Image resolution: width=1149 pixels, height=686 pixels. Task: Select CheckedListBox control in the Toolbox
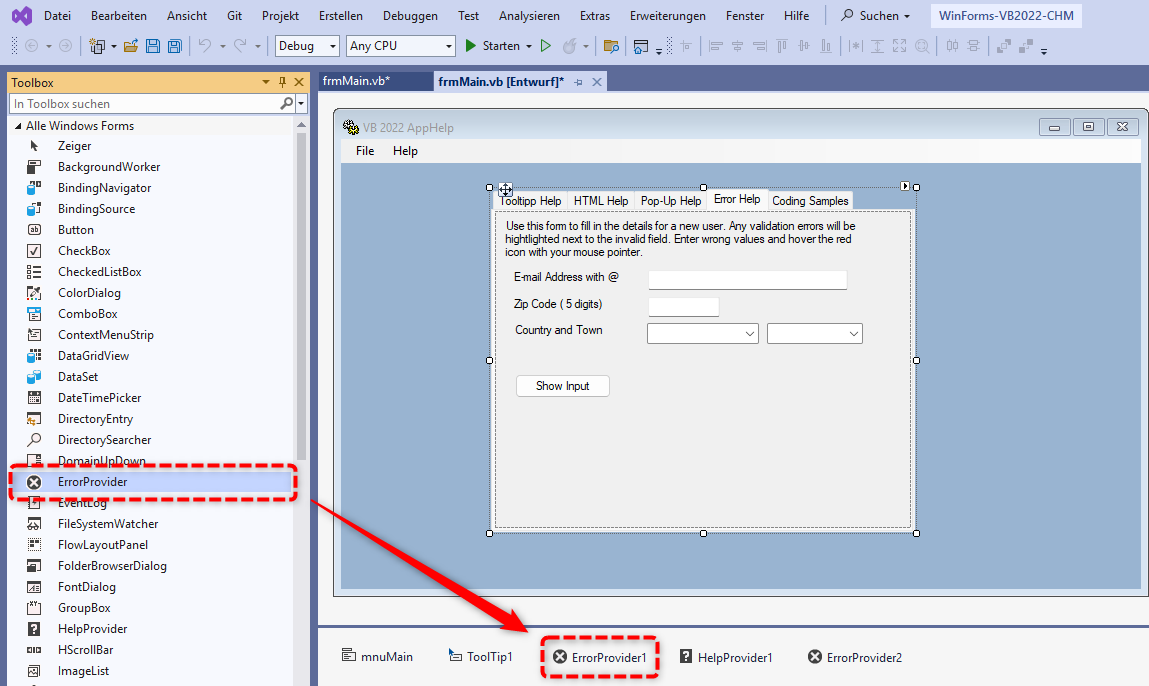(x=99, y=272)
